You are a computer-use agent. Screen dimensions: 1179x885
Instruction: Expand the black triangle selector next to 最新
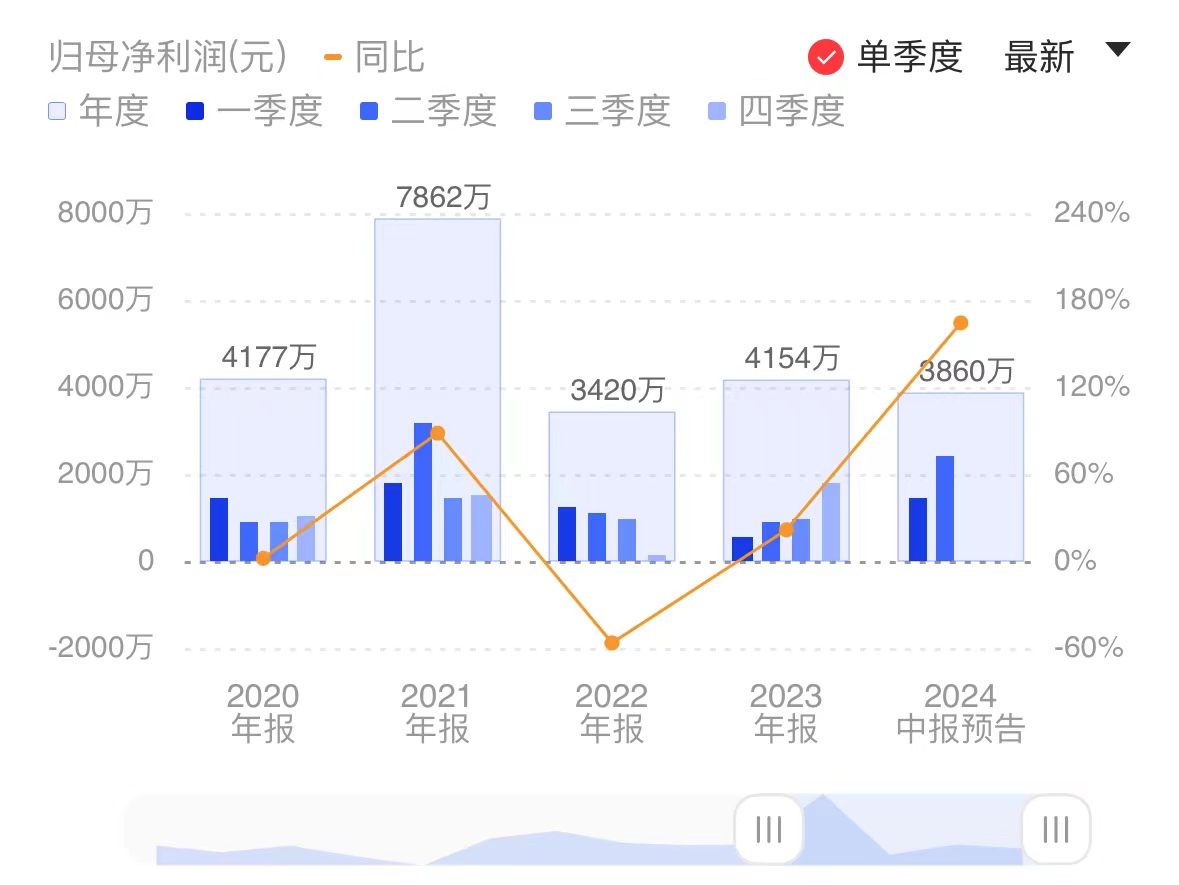point(1117,47)
